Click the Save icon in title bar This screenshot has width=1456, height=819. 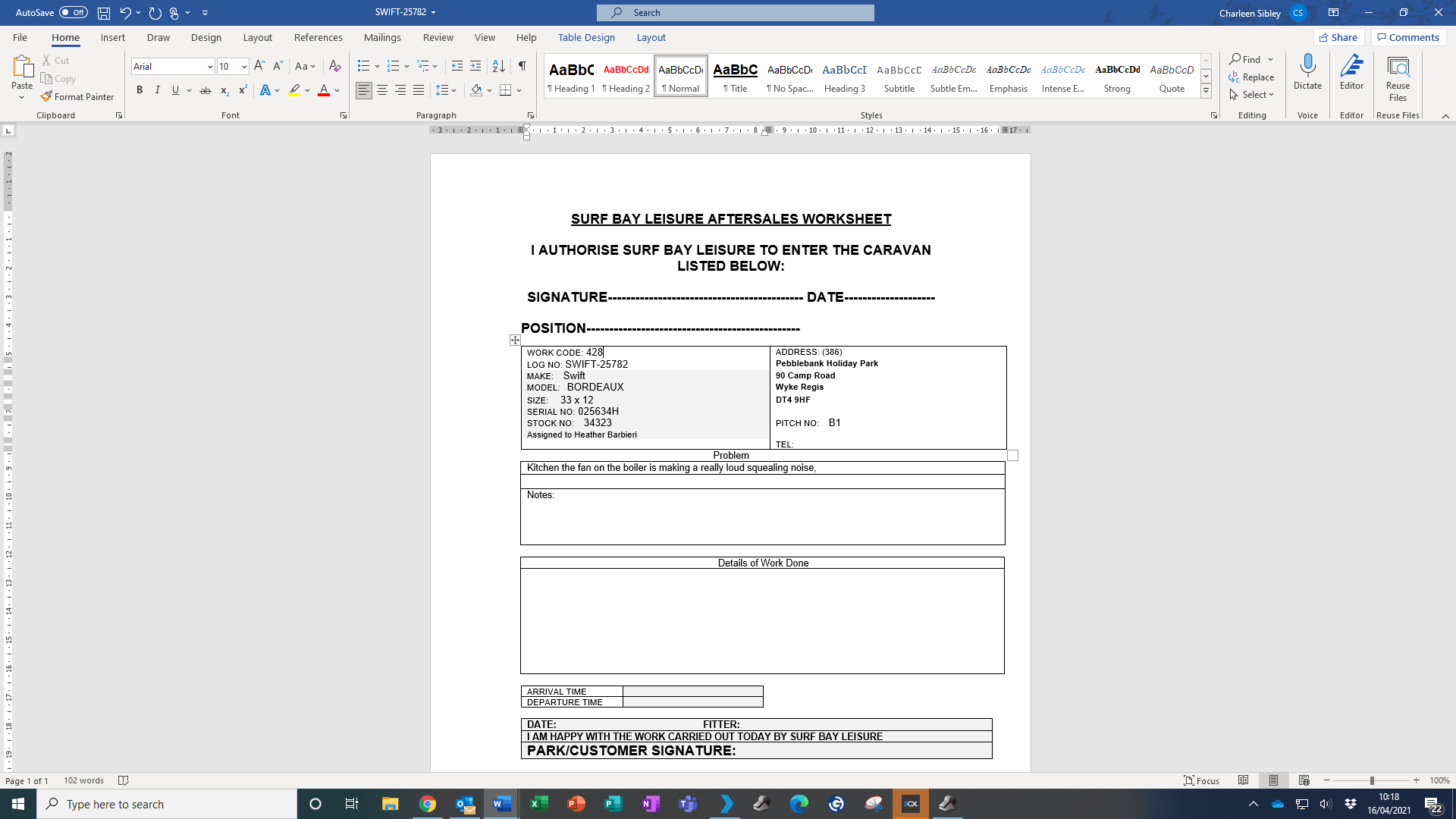104,13
